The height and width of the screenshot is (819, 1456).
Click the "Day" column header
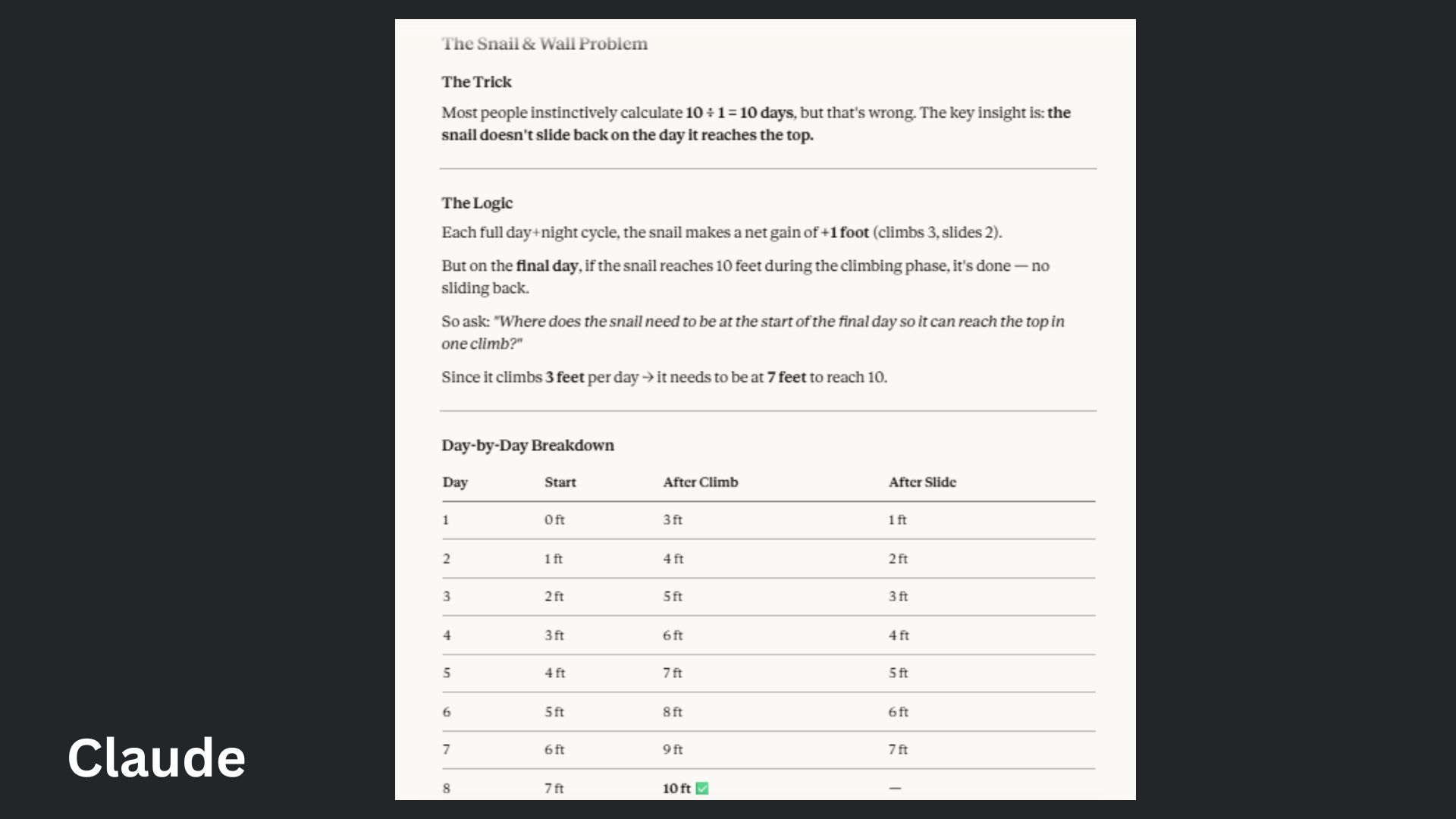pos(455,482)
